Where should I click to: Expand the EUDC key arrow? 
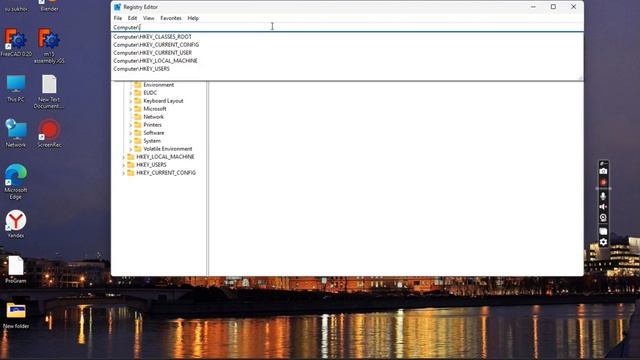(x=131, y=93)
